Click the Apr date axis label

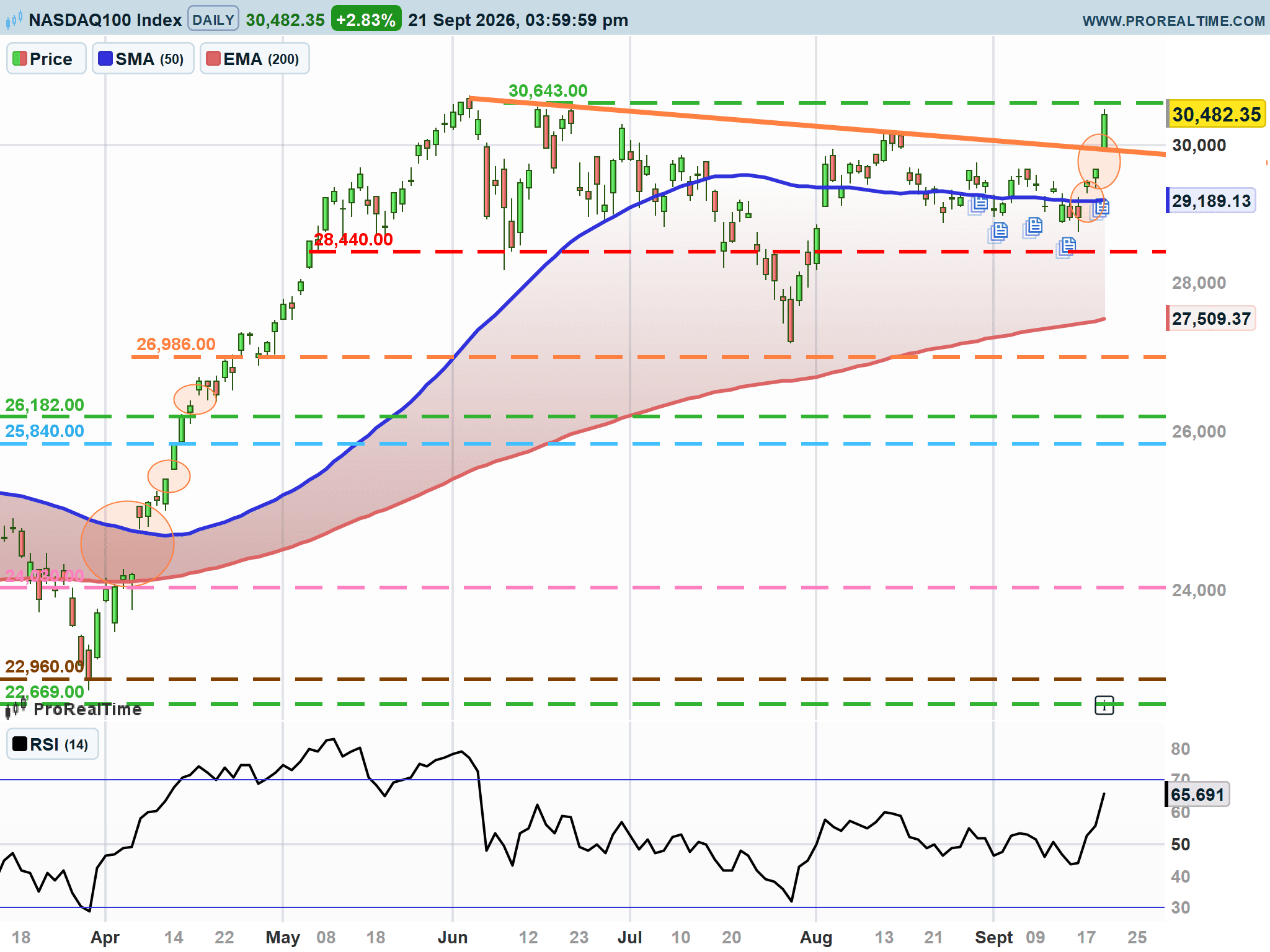(105, 938)
